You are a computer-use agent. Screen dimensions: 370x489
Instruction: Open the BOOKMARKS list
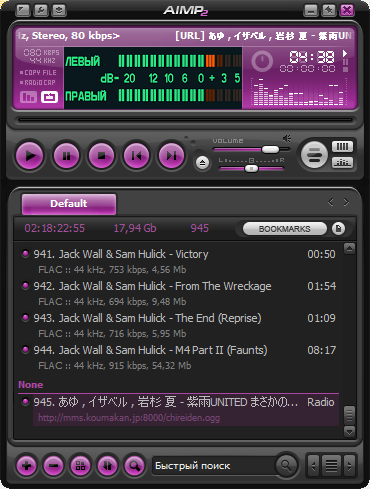pos(285,229)
